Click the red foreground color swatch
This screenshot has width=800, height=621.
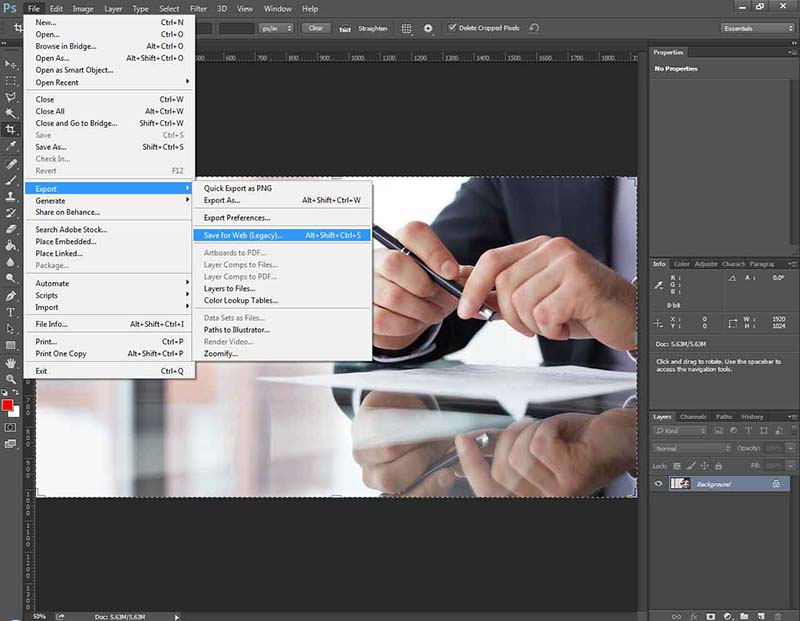[7, 405]
